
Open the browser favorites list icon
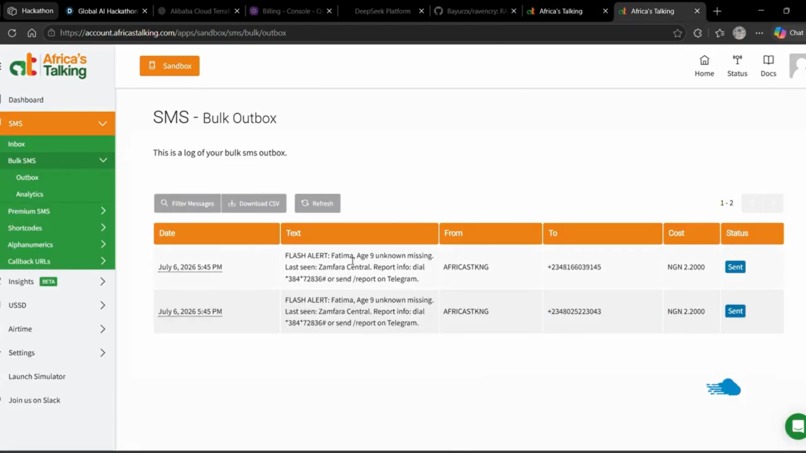tap(719, 33)
